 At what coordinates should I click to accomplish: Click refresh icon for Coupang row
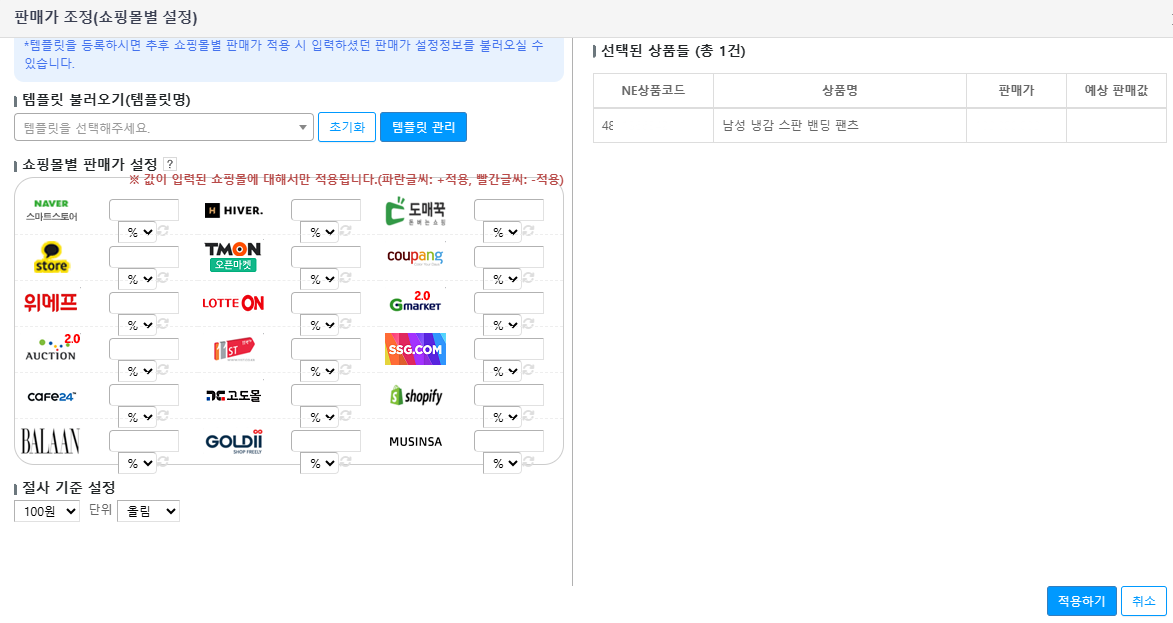(x=528, y=277)
